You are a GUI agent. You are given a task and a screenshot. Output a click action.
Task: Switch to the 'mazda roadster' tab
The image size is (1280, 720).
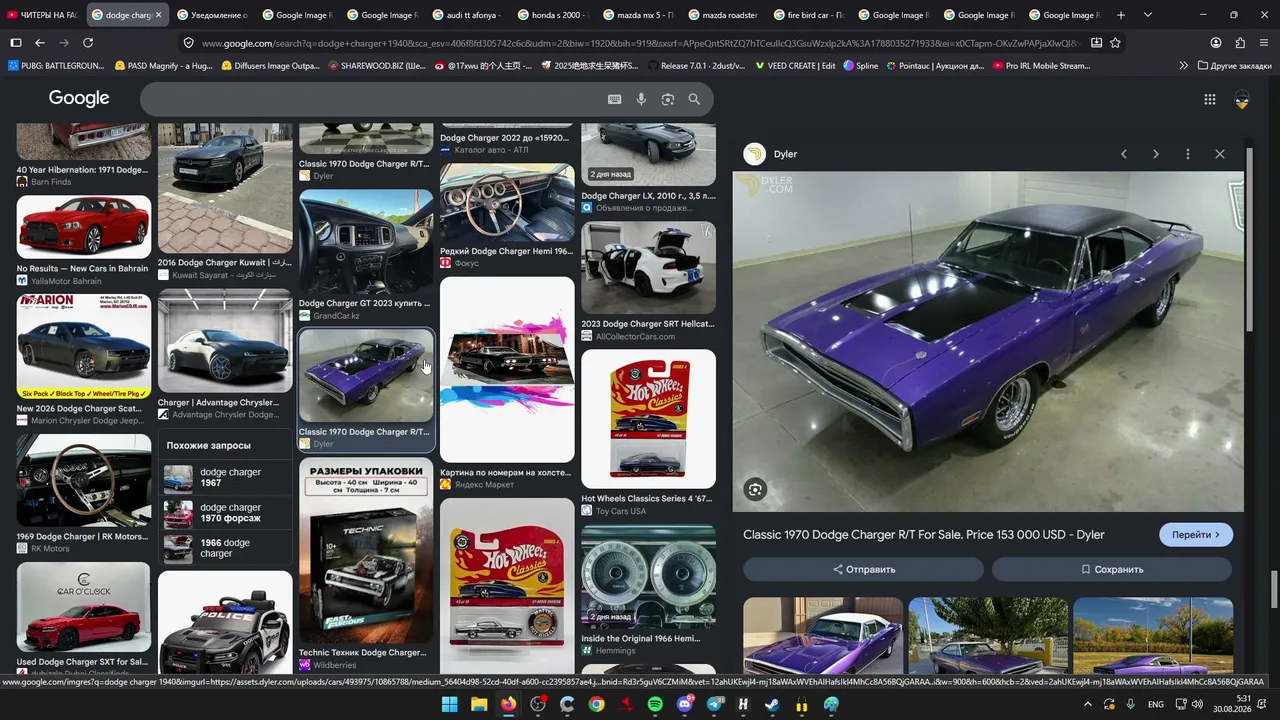pyautogui.click(x=723, y=15)
